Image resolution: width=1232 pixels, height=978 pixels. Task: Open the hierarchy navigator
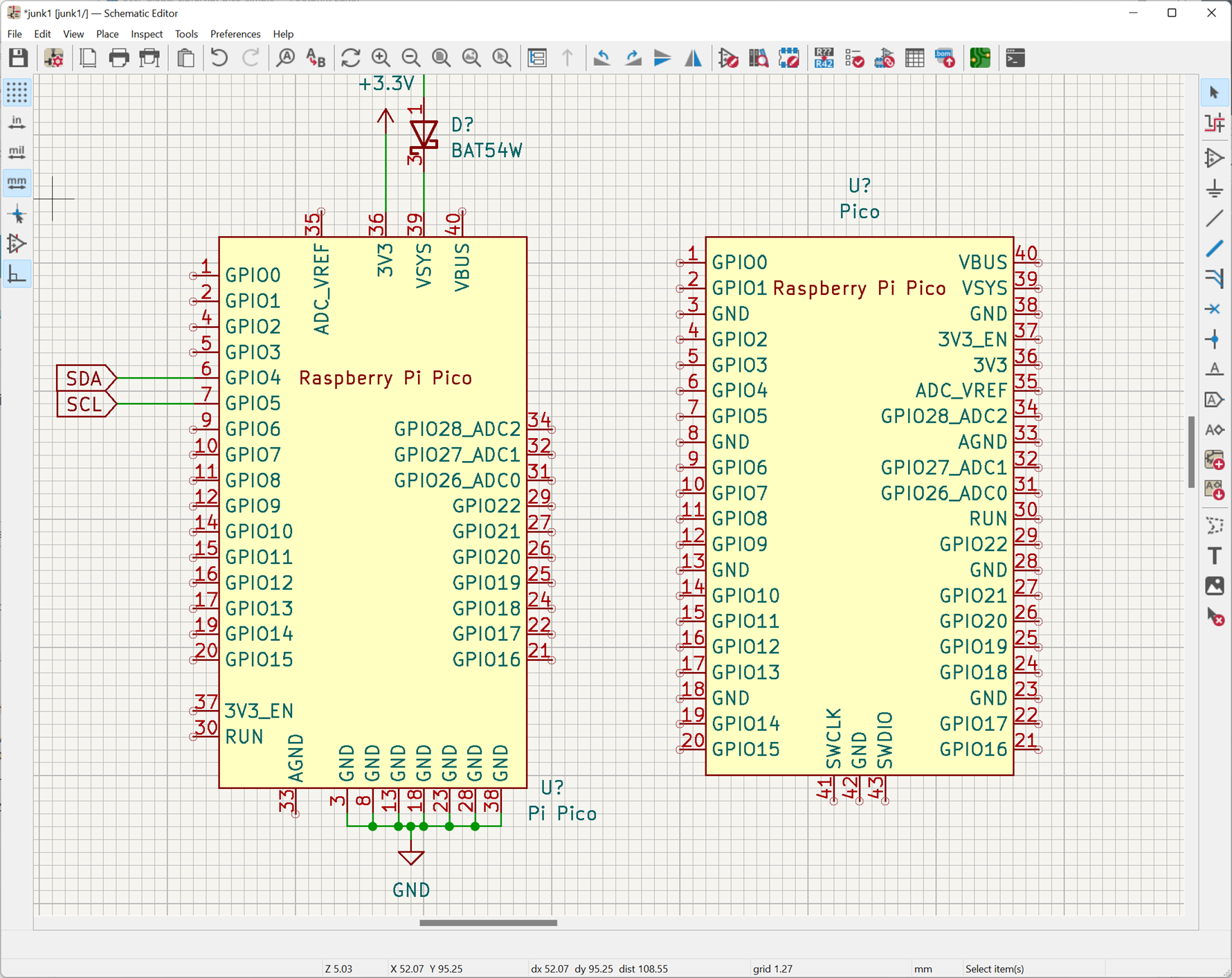pos(538,58)
